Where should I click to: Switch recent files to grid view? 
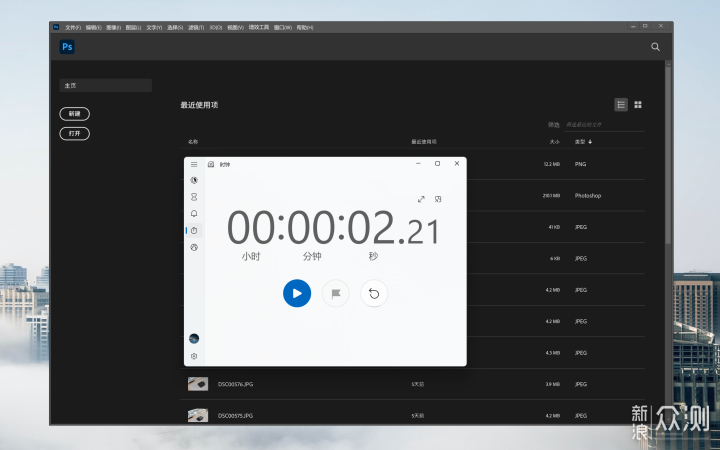[638, 105]
